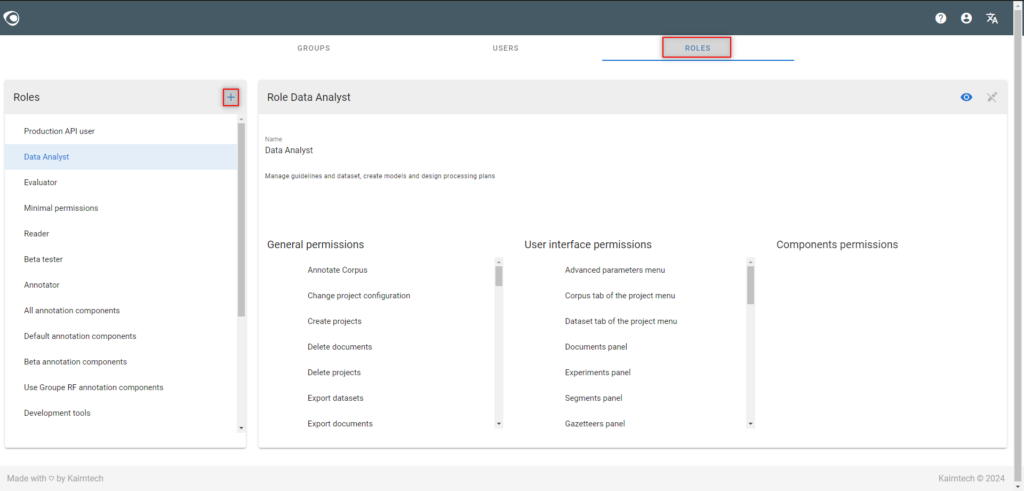This screenshot has width=1024, height=491.
Task: Select the Beta tester role
Action: (x=121, y=259)
